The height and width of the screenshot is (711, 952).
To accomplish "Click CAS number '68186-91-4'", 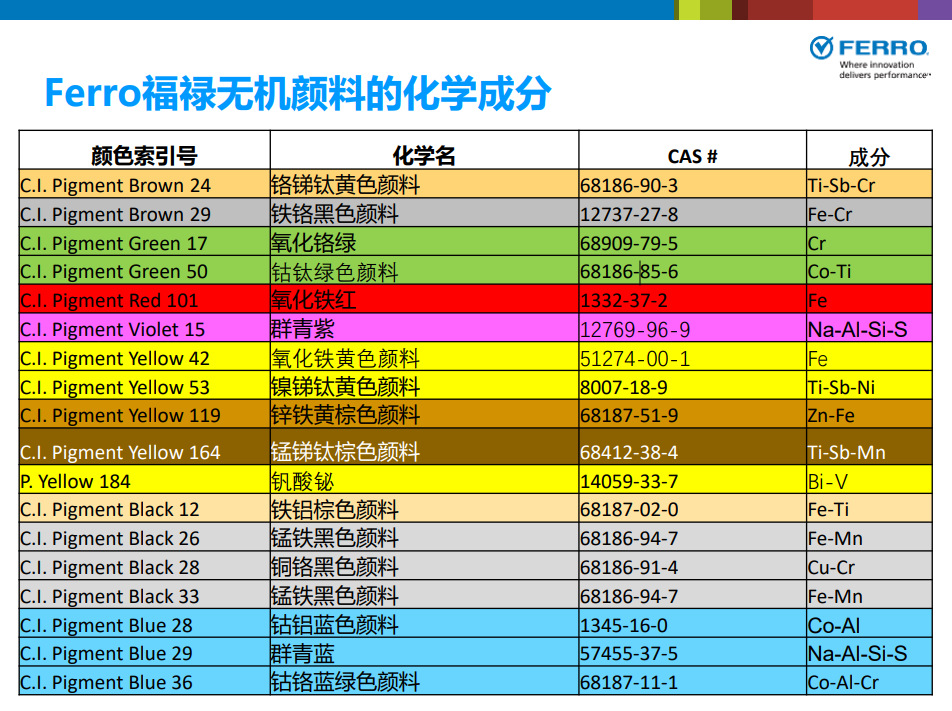I will [629, 567].
